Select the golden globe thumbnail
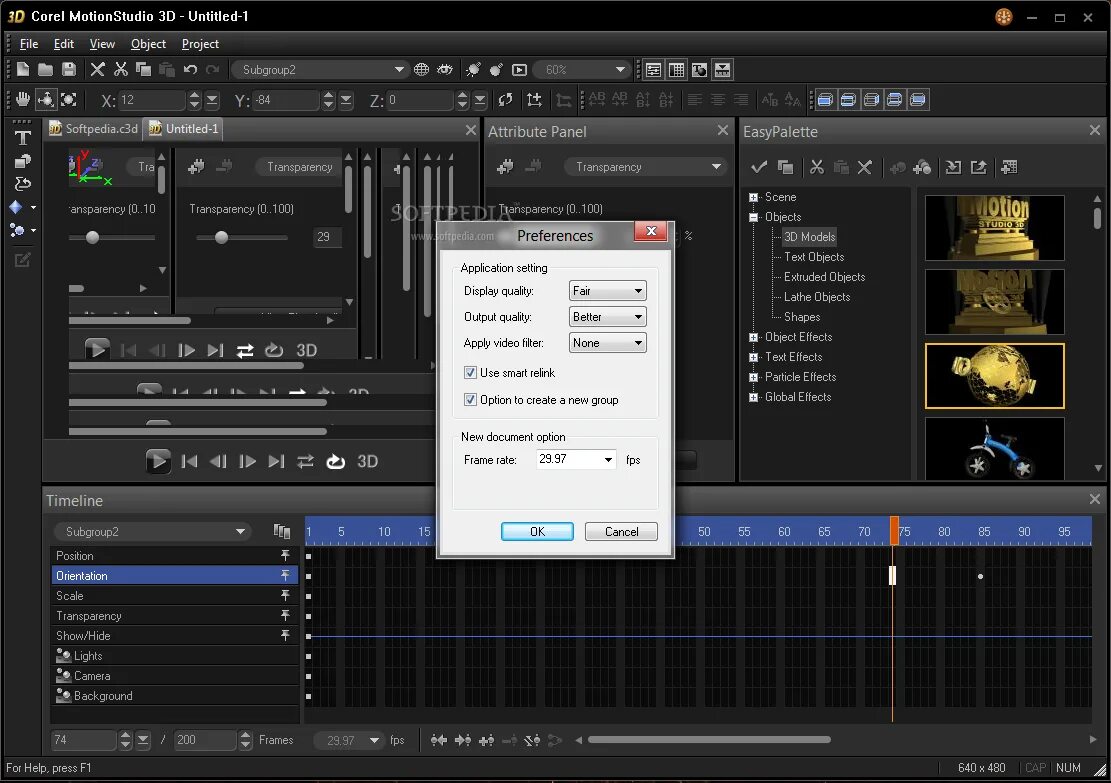Viewport: 1111px width, 783px height. pyautogui.click(x=994, y=376)
